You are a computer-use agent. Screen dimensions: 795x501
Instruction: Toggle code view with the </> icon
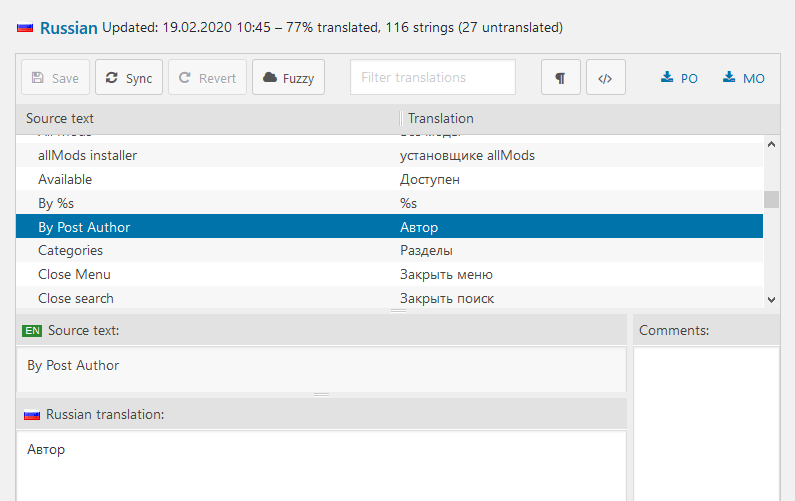pos(606,78)
